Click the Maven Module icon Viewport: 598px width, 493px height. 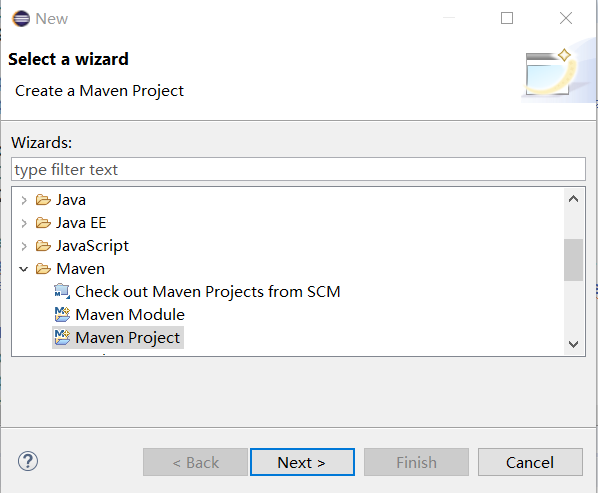click(x=62, y=315)
